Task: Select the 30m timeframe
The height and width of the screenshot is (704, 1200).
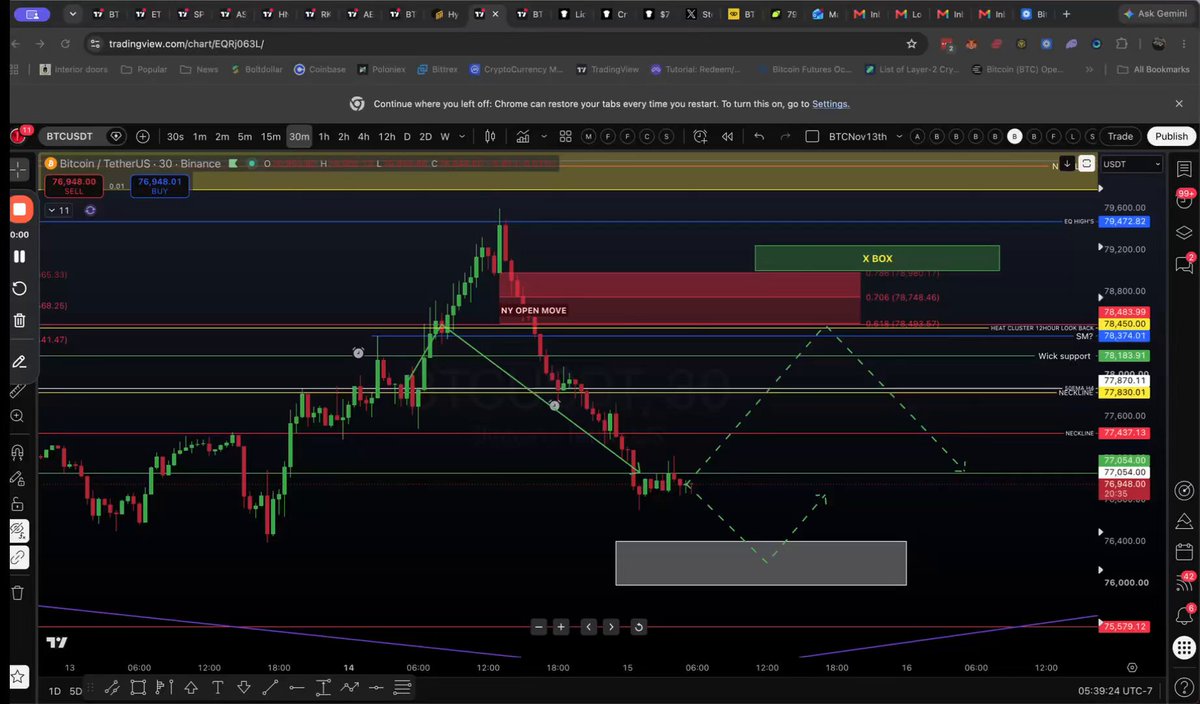Action: click(x=298, y=137)
